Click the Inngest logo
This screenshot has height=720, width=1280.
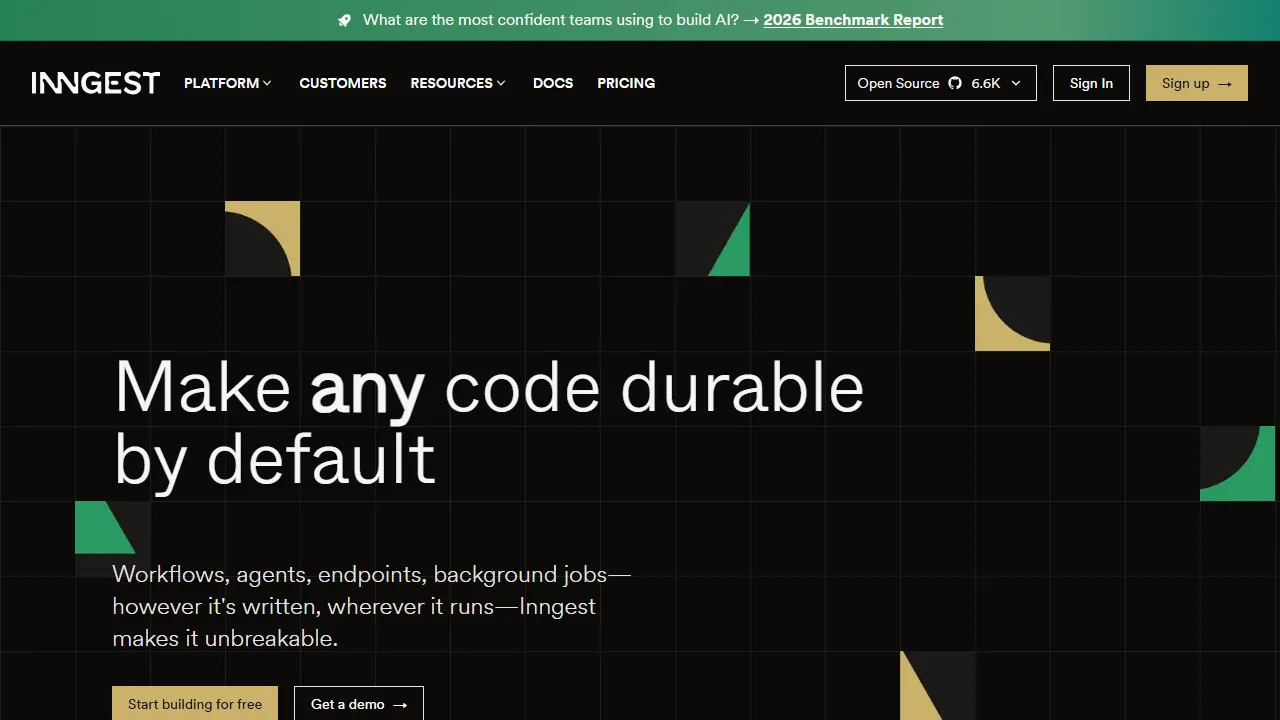click(96, 83)
